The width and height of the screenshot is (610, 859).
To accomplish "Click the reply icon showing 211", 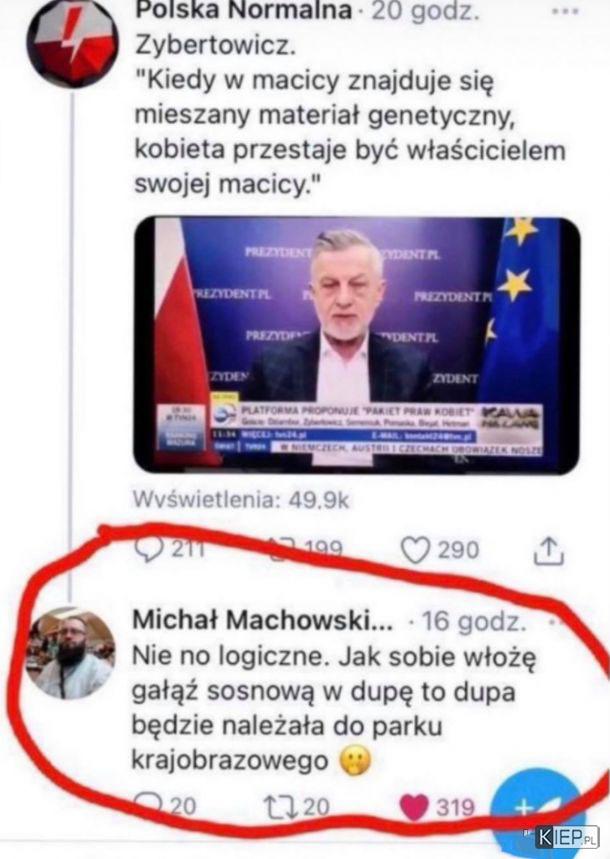I will tap(149, 549).
